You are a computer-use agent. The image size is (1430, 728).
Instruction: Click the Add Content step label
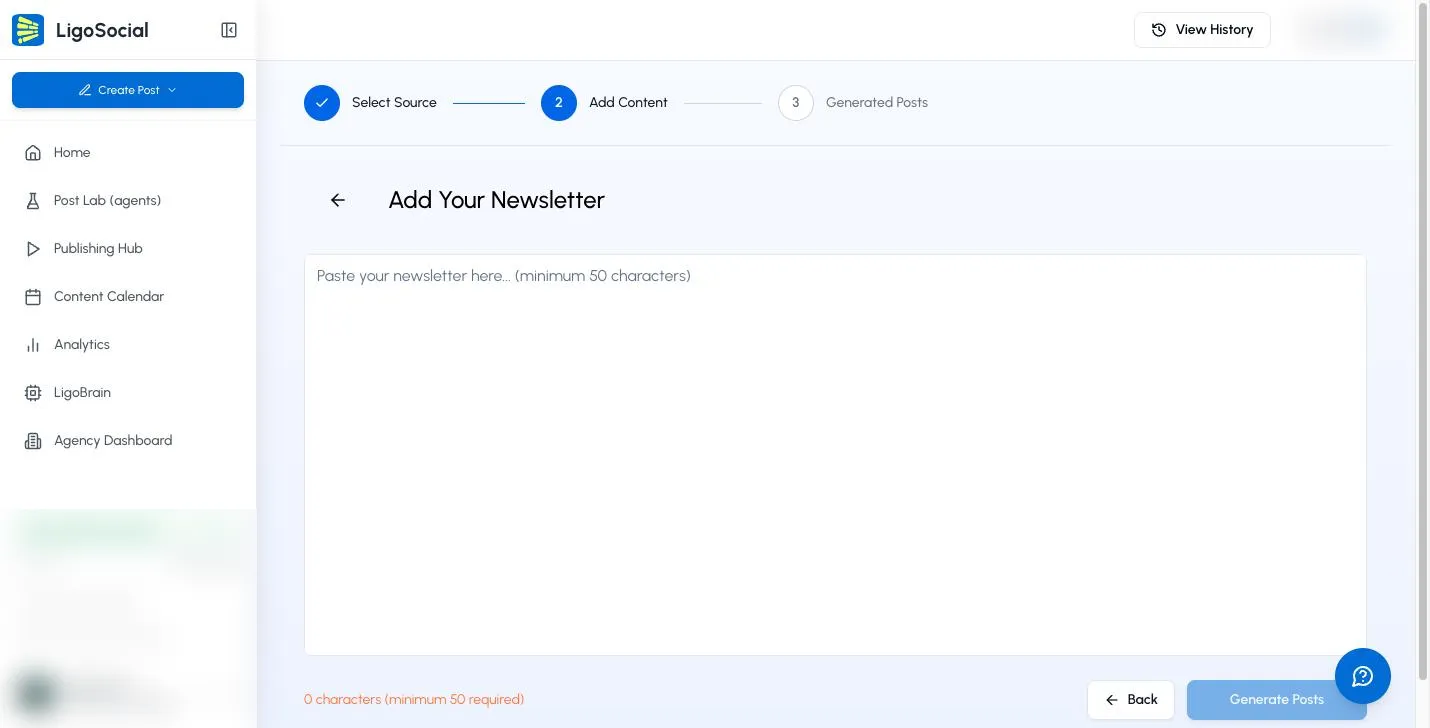628,102
